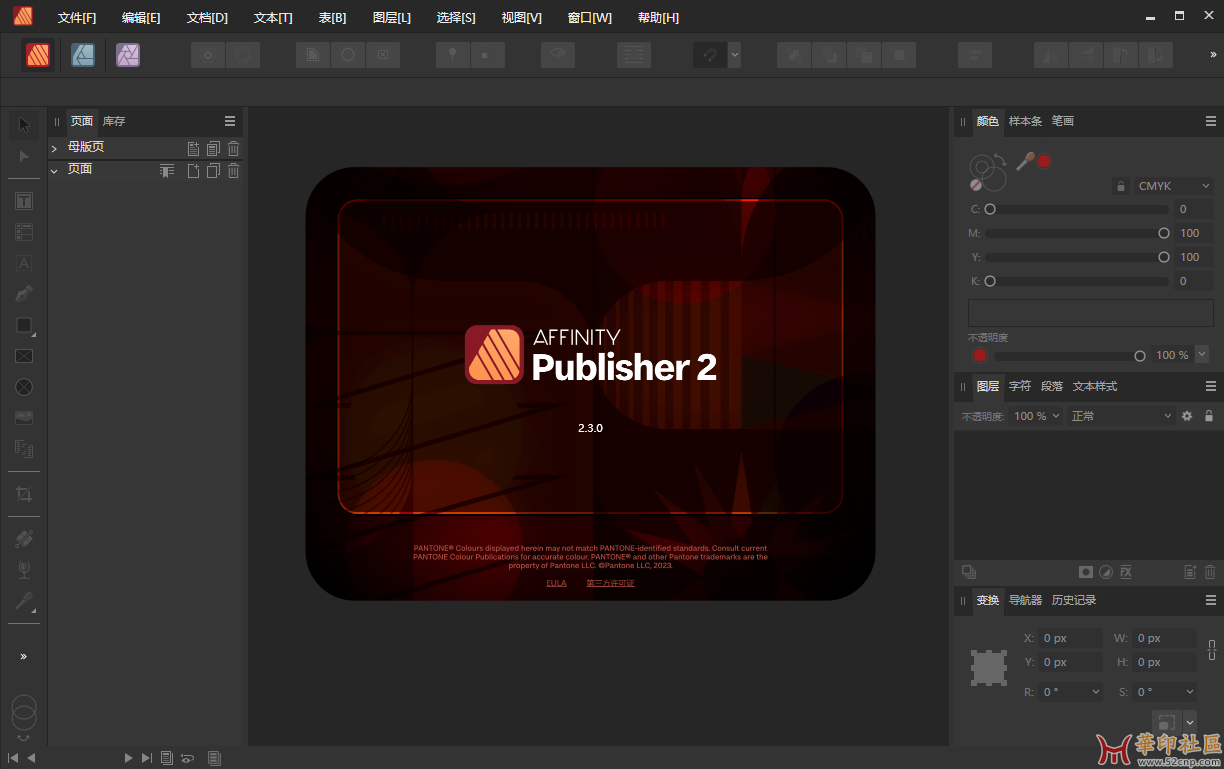Adjust the colour opacity slider

tap(1069, 356)
